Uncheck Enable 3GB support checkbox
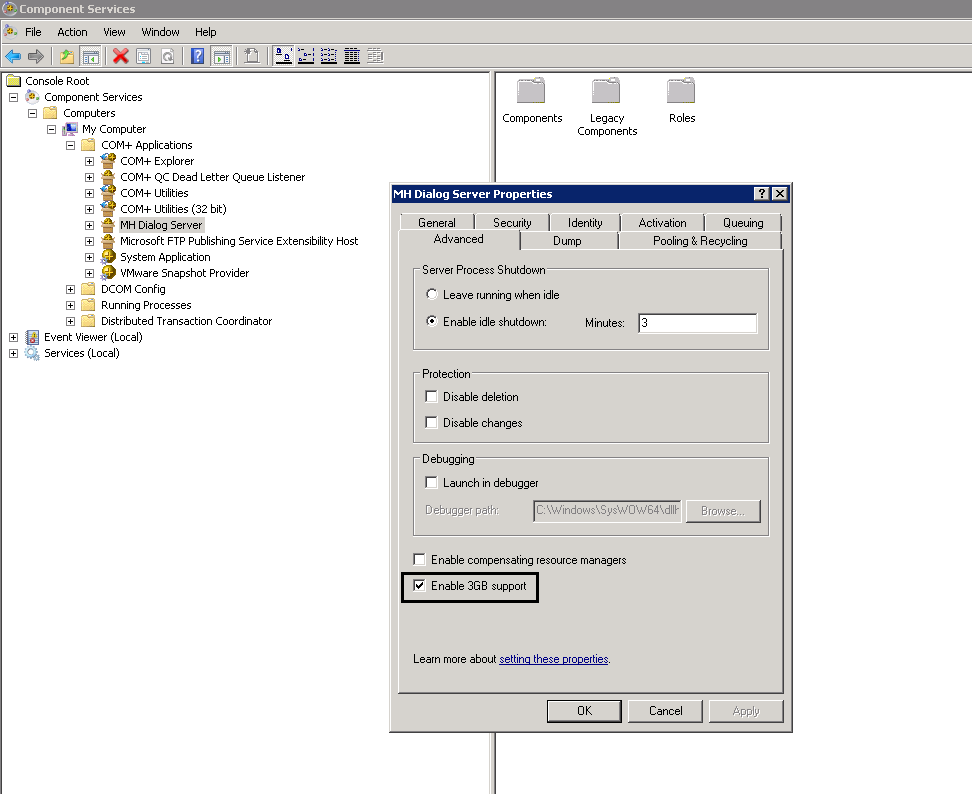The width and height of the screenshot is (972, 794). 420,586
